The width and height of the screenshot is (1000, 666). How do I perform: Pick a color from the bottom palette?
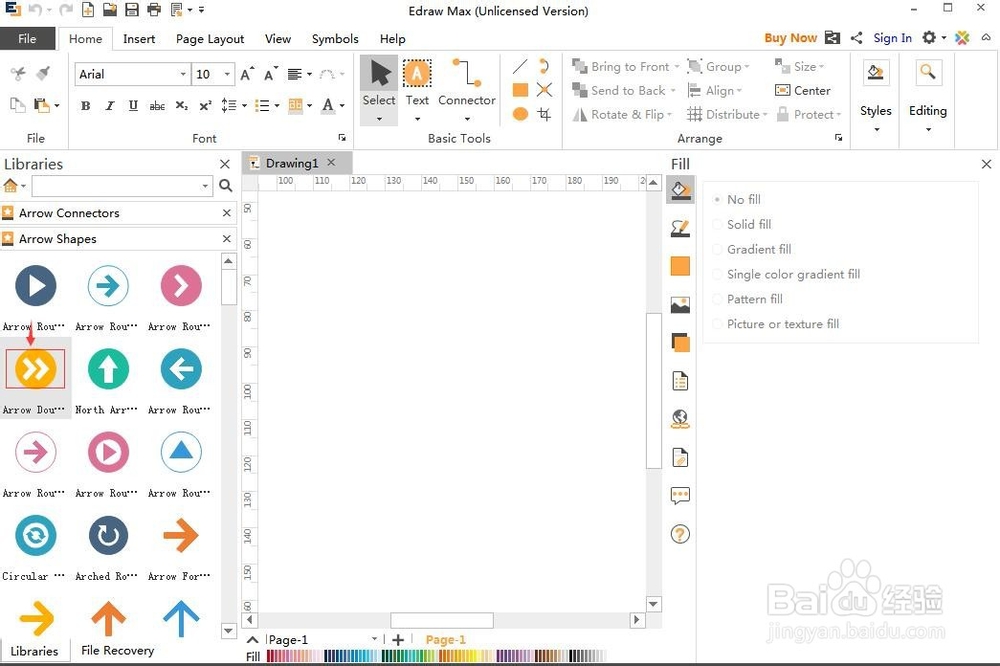click(435, 656)
